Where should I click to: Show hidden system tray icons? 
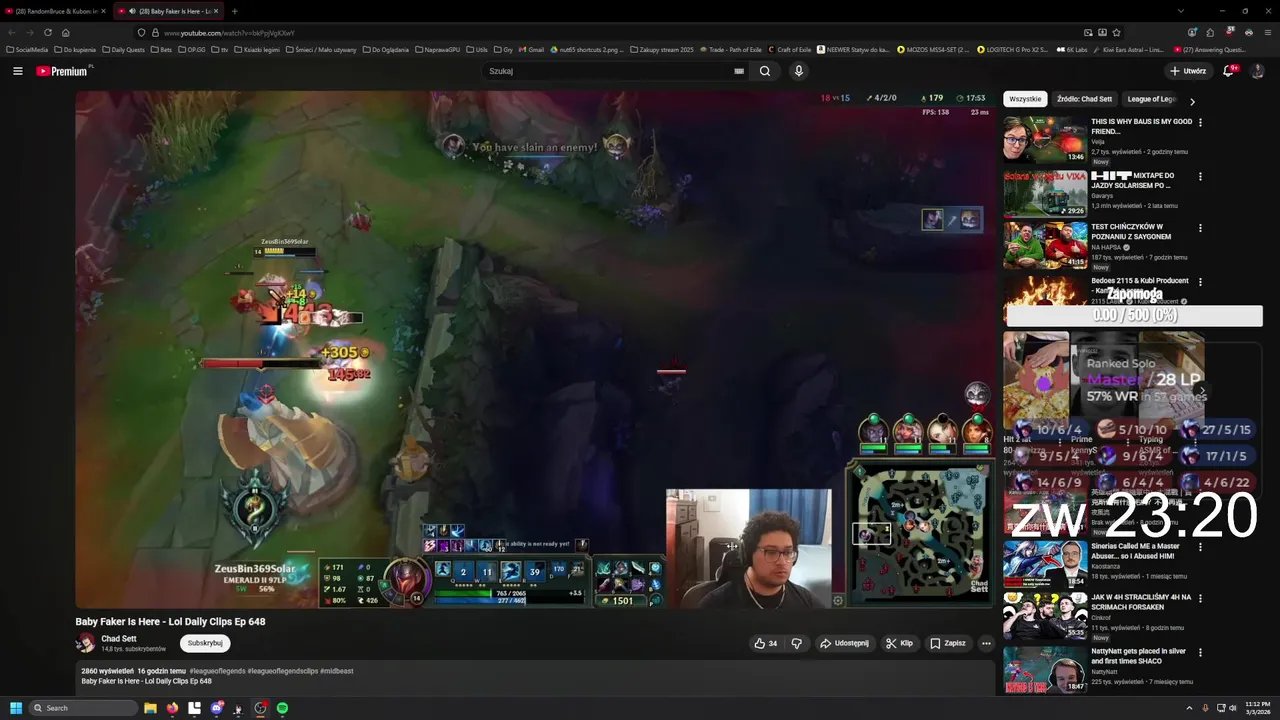(1189, 708)
